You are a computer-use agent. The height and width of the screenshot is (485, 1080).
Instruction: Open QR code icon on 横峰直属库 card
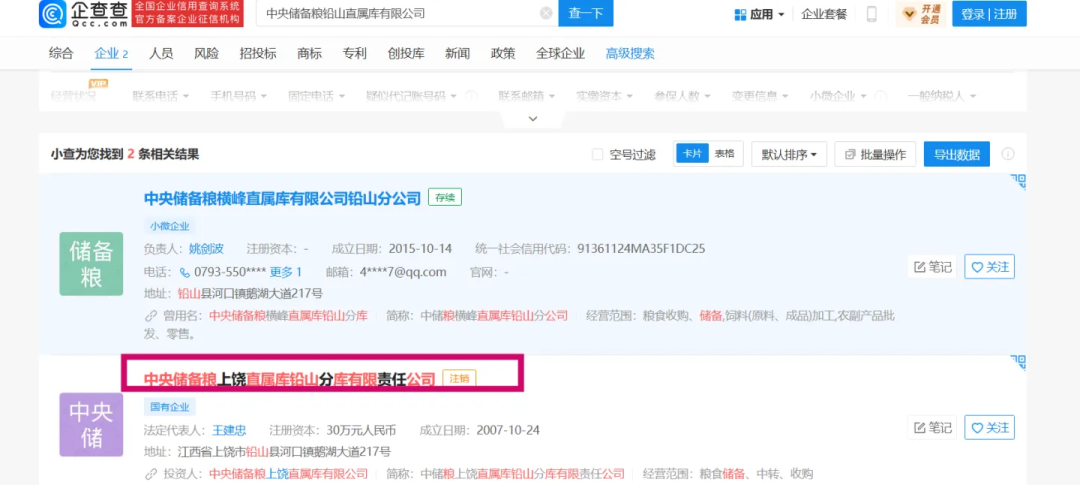[1018, 181]
